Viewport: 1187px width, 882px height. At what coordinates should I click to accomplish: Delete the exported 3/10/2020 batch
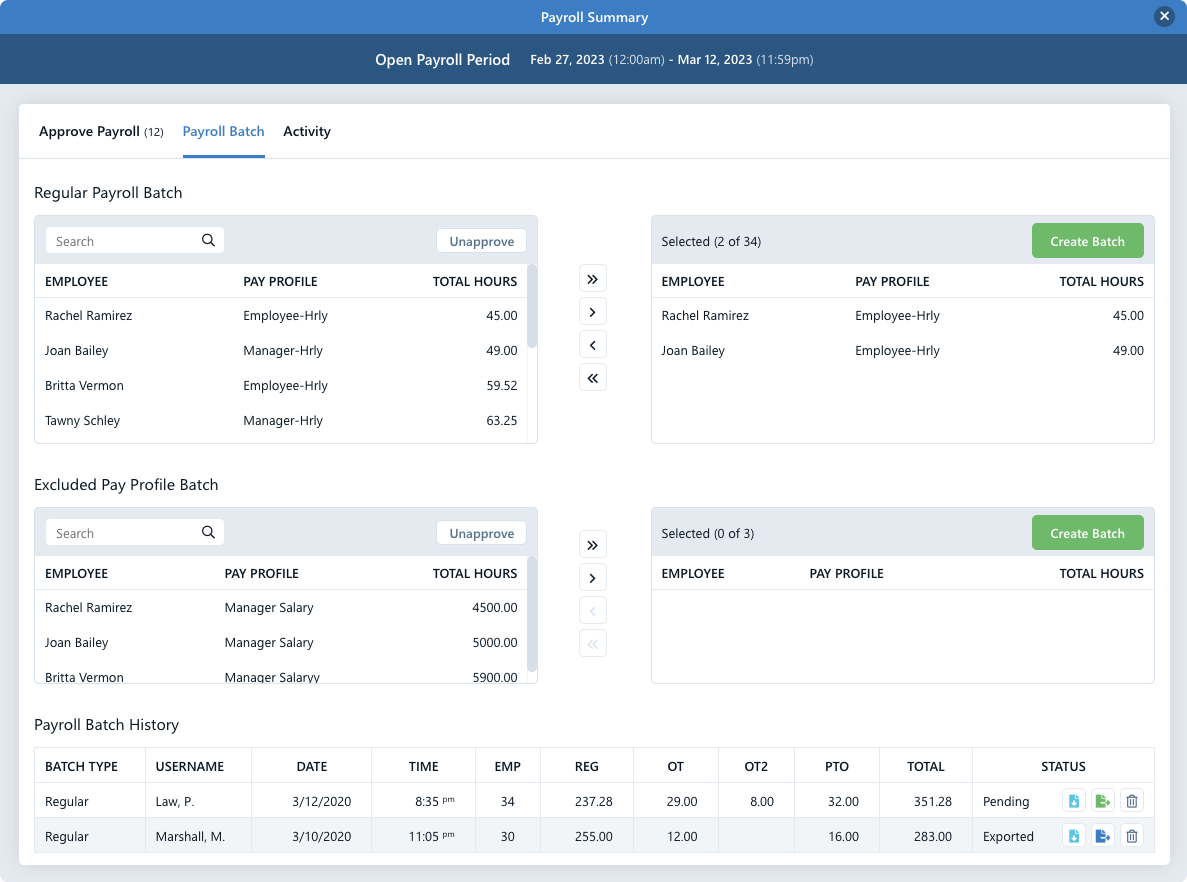(x=1132, y=835)
